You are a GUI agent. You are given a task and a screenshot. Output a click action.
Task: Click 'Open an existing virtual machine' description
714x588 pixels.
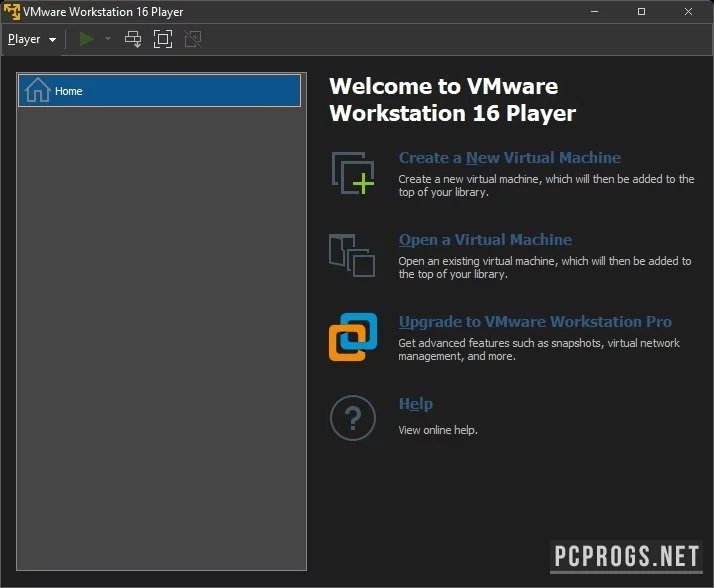pos(545,267)
